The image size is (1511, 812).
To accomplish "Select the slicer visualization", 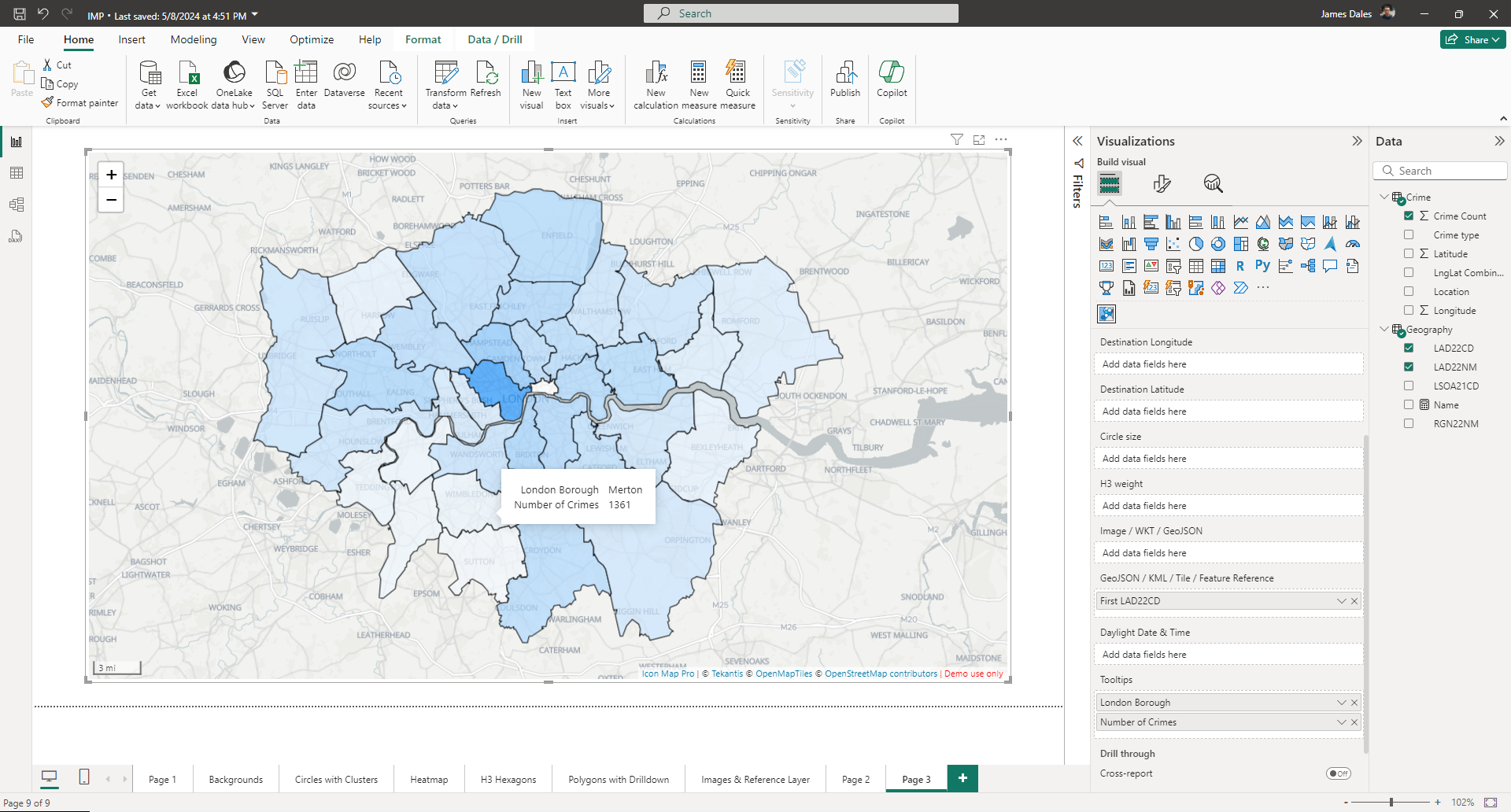I will [x=1173, y=267].
